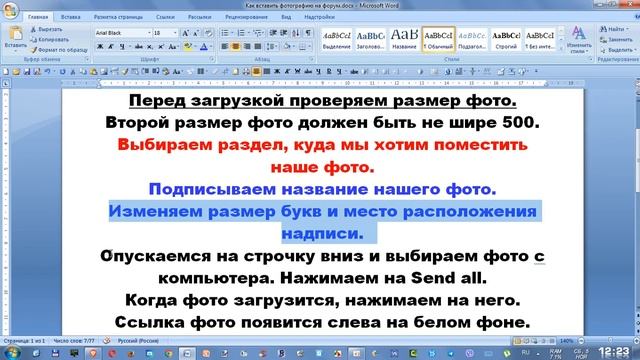
Task: Toggle italic (К) in the ribbon
Action: pos(111,47)
